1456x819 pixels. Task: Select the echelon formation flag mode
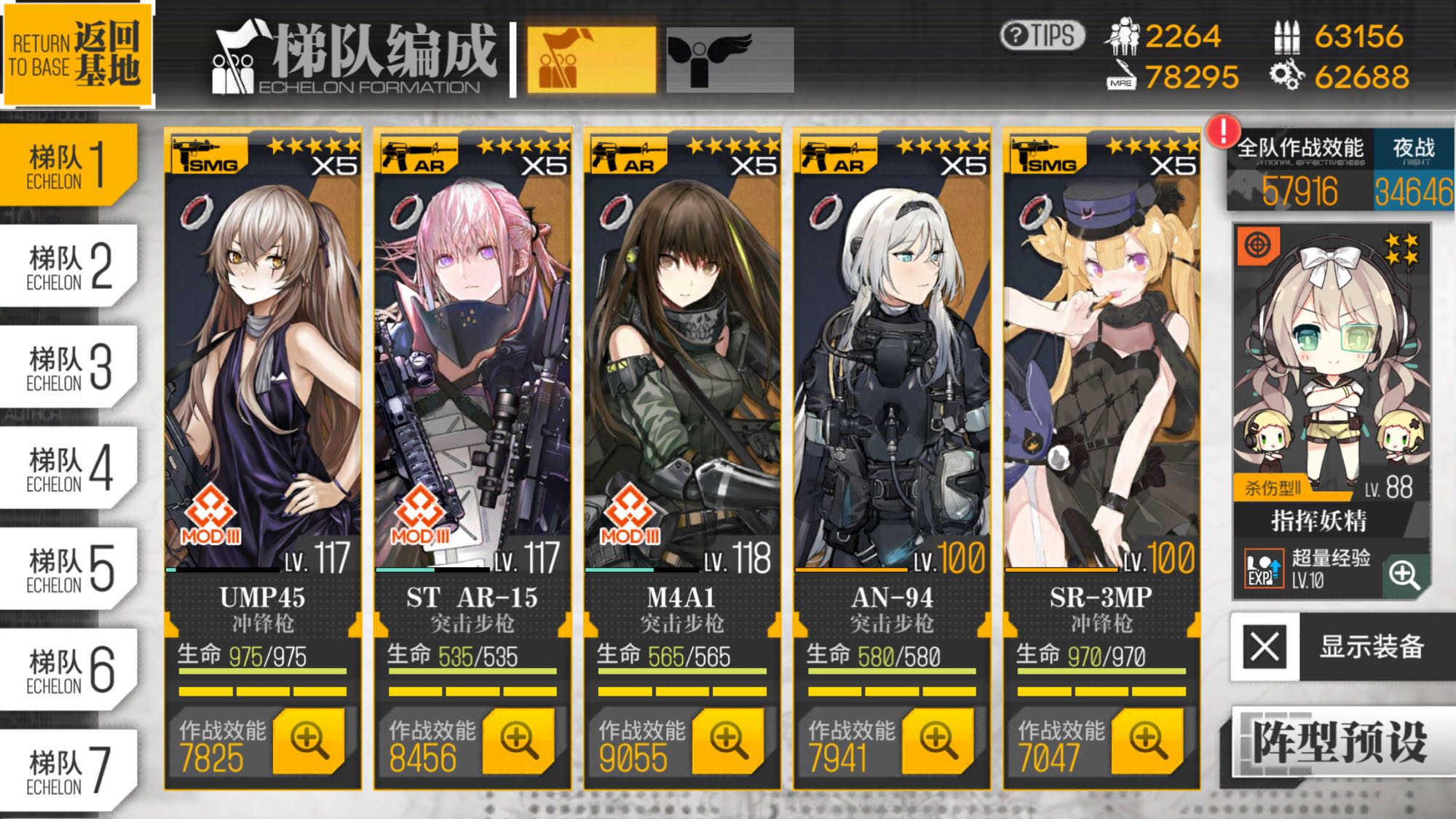pyautogui.click(x=591, y=60)
